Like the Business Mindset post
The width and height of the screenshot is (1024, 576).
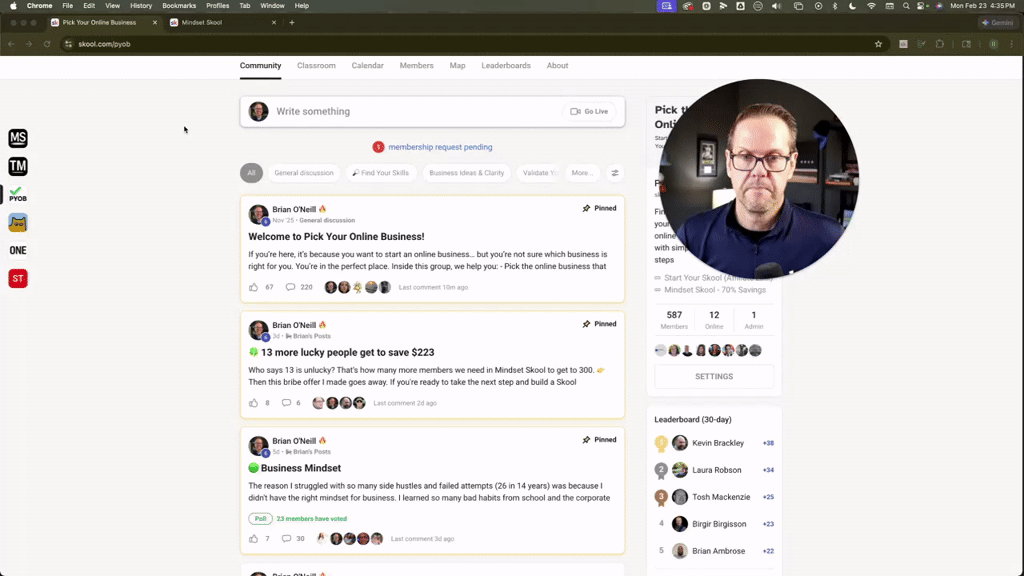pos(253,539)
